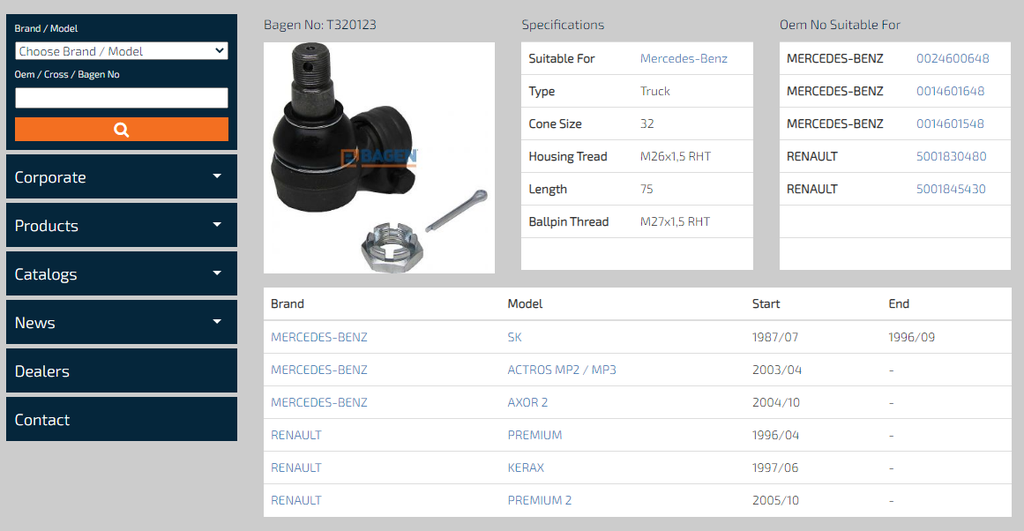
Task: Expand the Corporate menu arrow
Action: click(217, 176)
